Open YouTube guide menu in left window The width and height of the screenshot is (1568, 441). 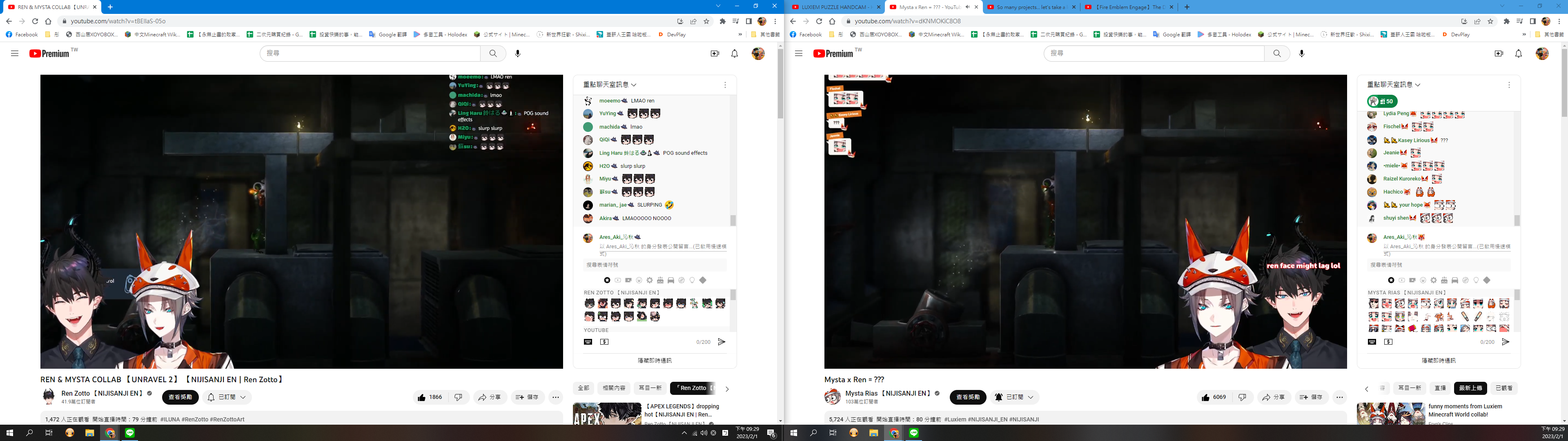coord(15,53)
